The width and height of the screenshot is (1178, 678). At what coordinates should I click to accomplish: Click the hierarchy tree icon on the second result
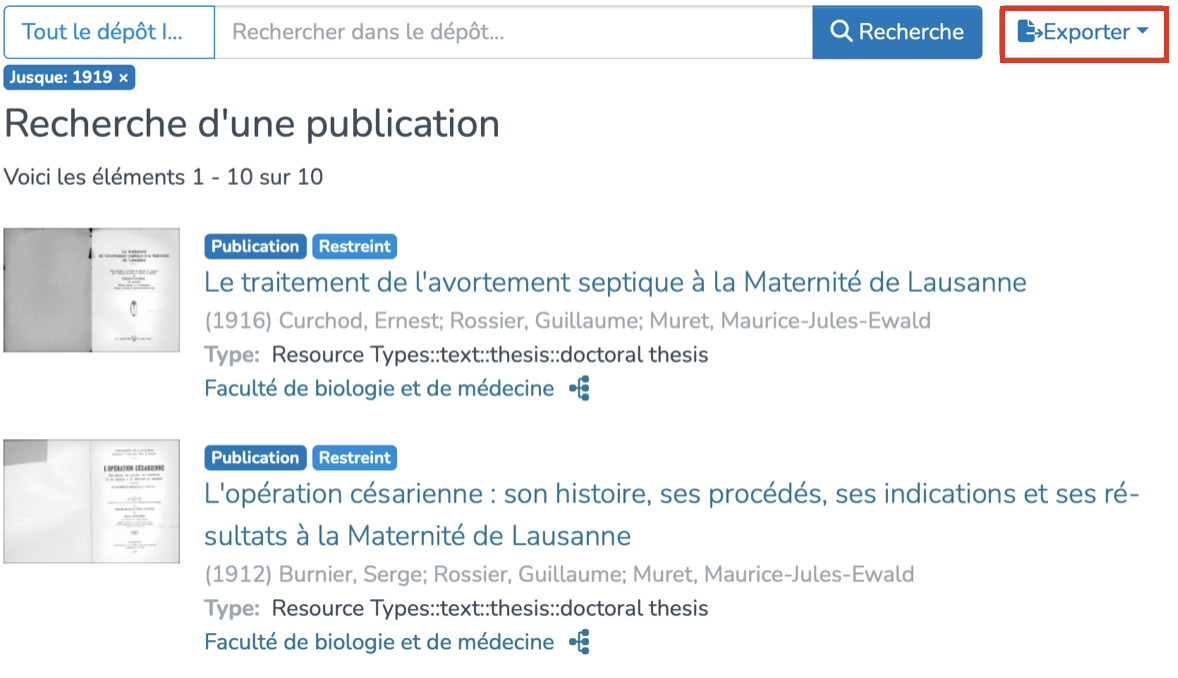580,641
